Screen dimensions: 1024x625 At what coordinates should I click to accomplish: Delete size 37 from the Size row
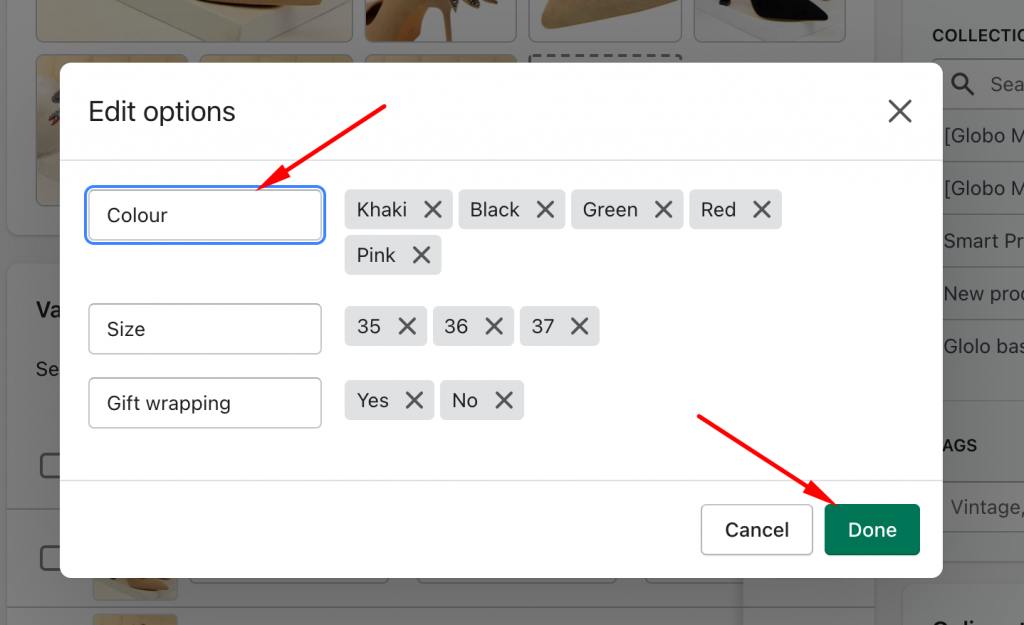pyautogui.click(x=579, y=325)
